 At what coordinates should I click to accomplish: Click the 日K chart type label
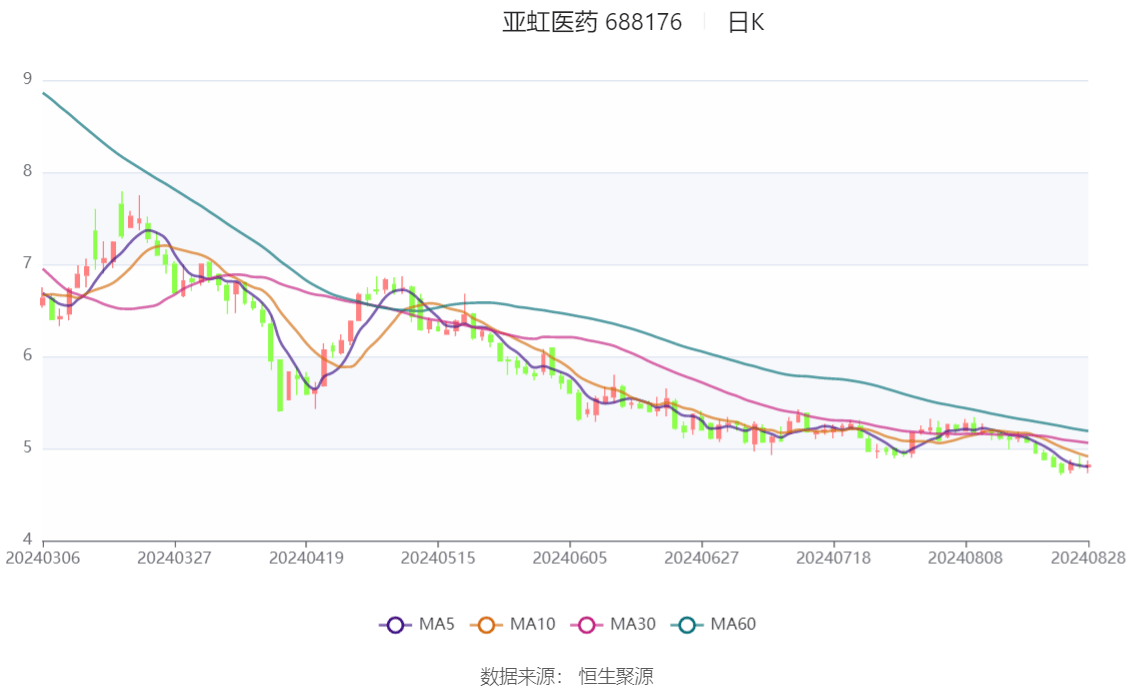(x=746, y=22)
